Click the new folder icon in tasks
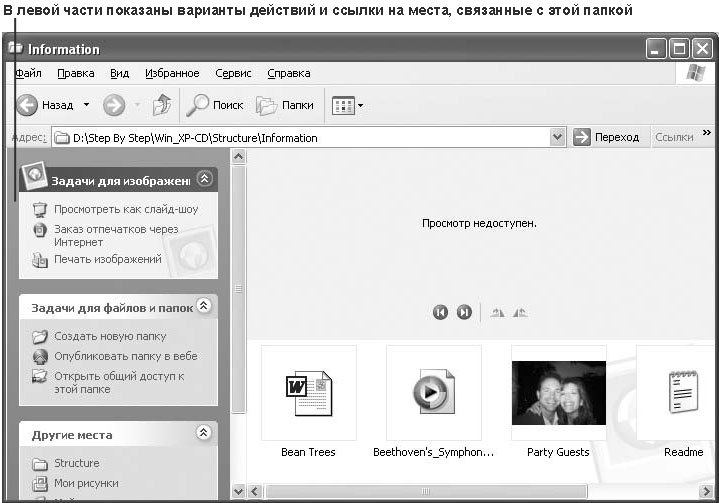The width and height of the screenshot is (719, 503). pyautogui.click(x=40, y=337)
